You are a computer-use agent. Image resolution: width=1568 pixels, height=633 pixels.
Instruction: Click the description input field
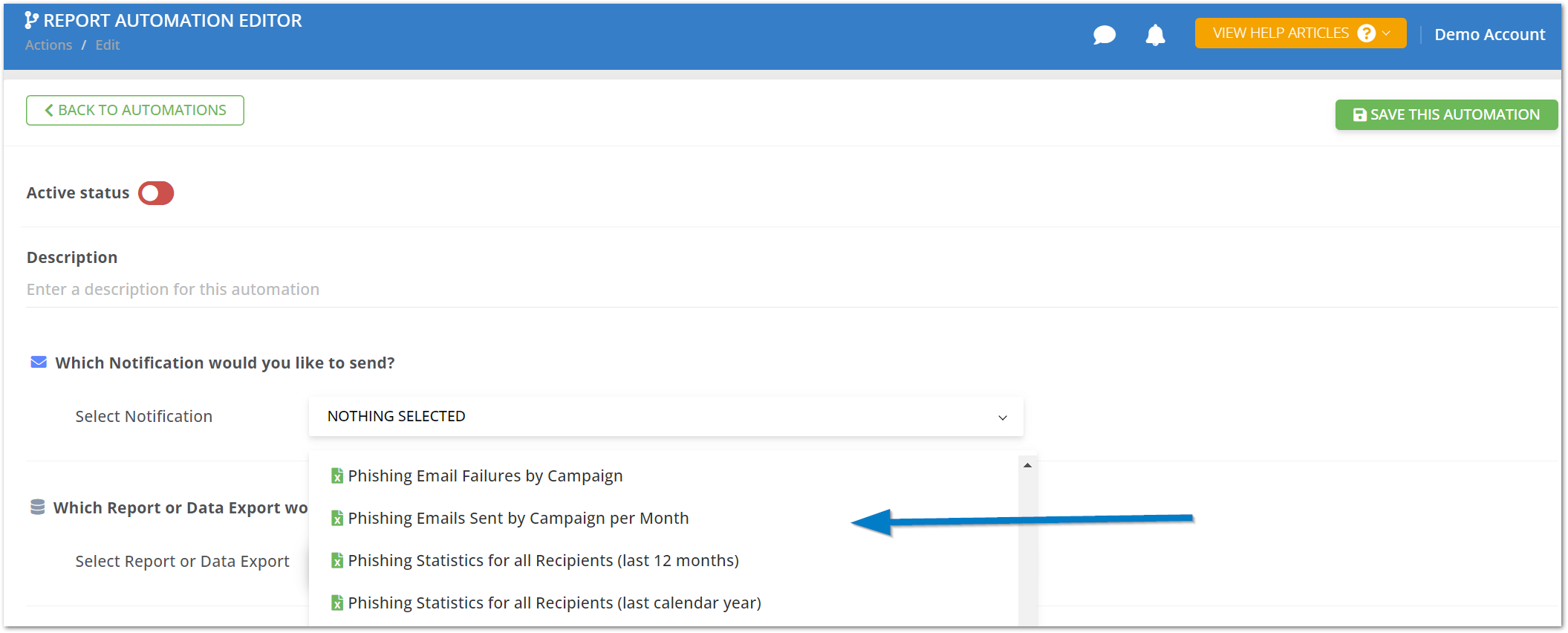click(792, 290)
